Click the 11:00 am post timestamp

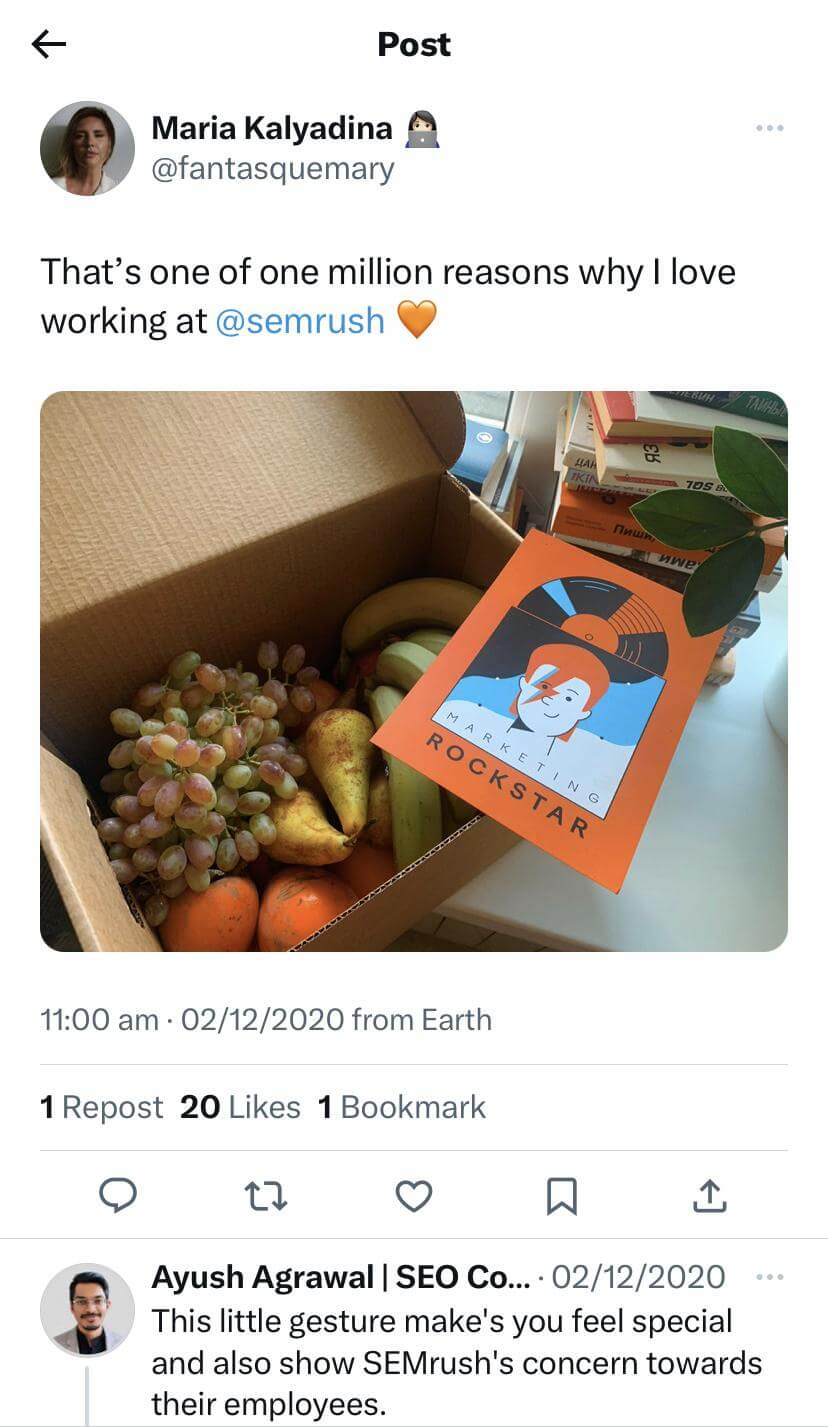(x=98, y=1020)
